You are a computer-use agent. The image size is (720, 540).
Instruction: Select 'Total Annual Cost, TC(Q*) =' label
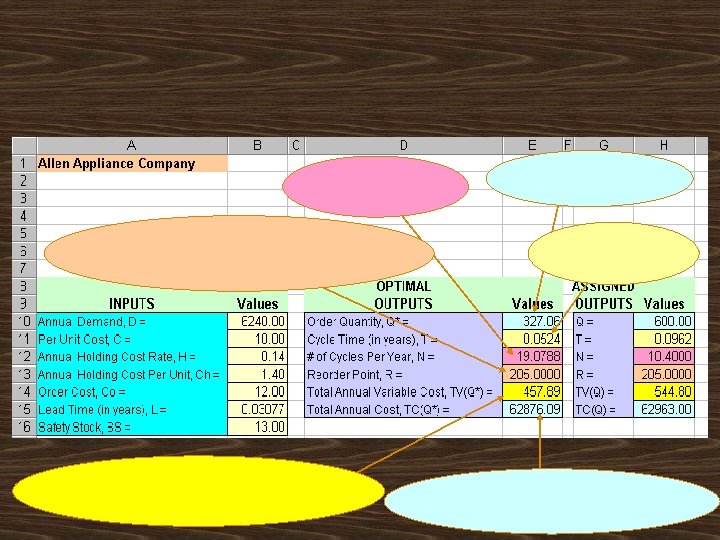403,409
